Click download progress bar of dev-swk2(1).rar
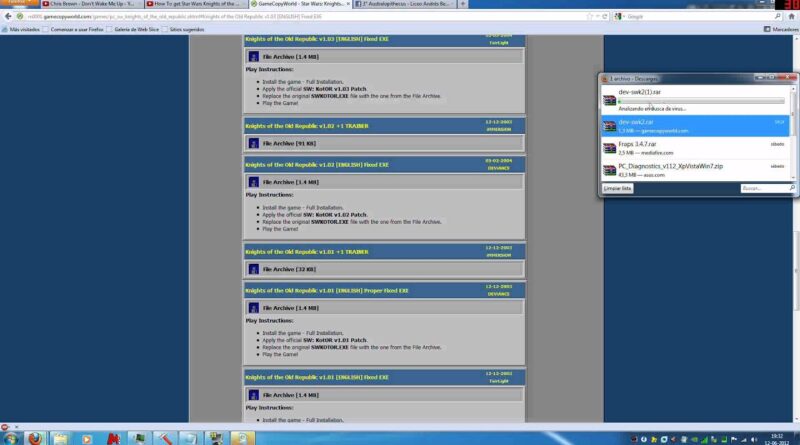 (x=701, y=101)
